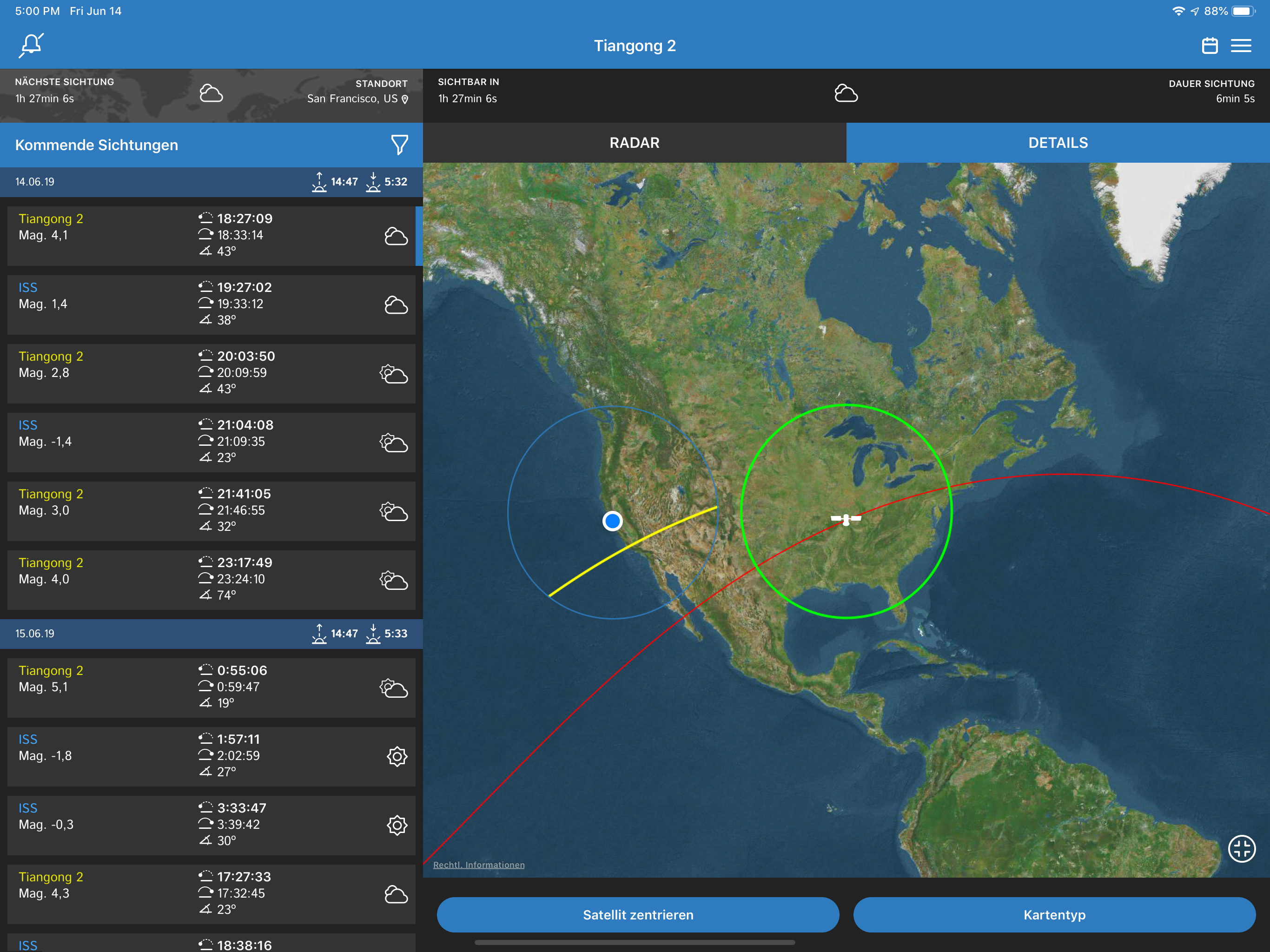Tap weather icon for 0:55:06 Tiangong pass

click(x=394, y=688)
